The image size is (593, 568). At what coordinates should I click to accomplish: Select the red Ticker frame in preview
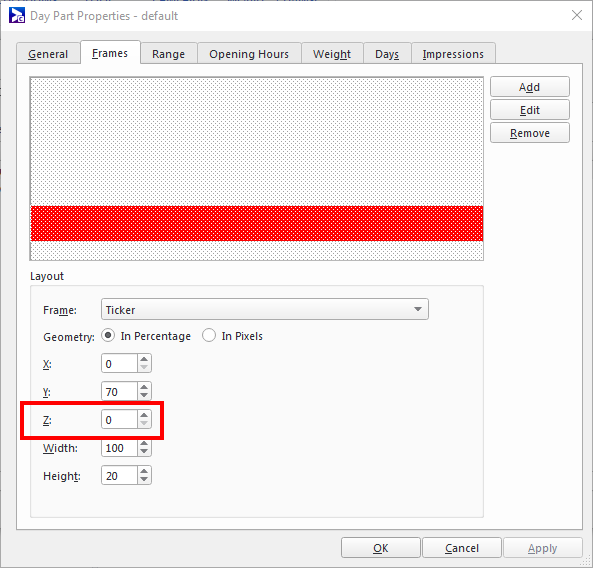point(257,223)
